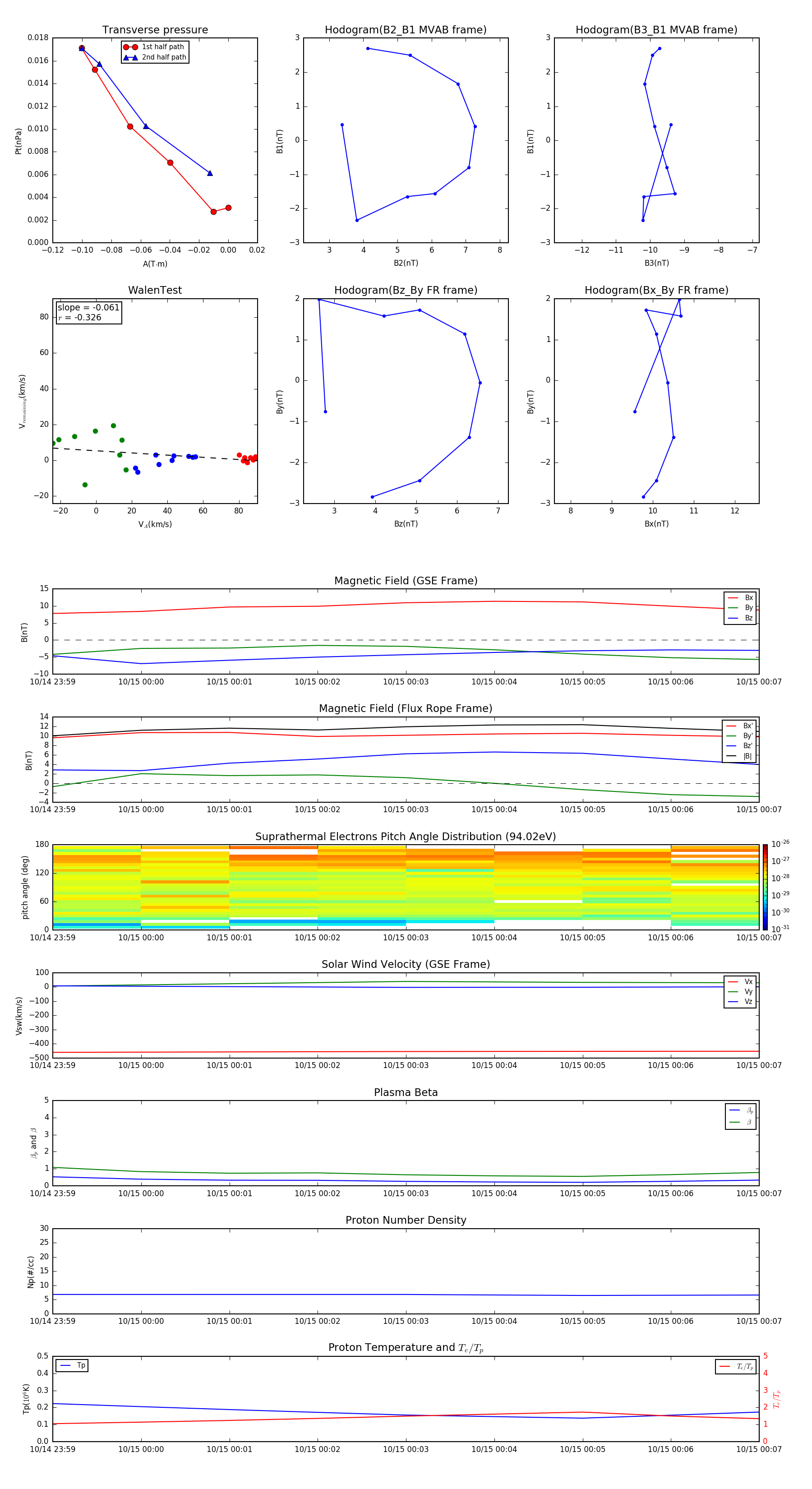Select the Vy legend entry in velocity plot
This screenshot has height=1489, width=812.
tap(740, 991)
